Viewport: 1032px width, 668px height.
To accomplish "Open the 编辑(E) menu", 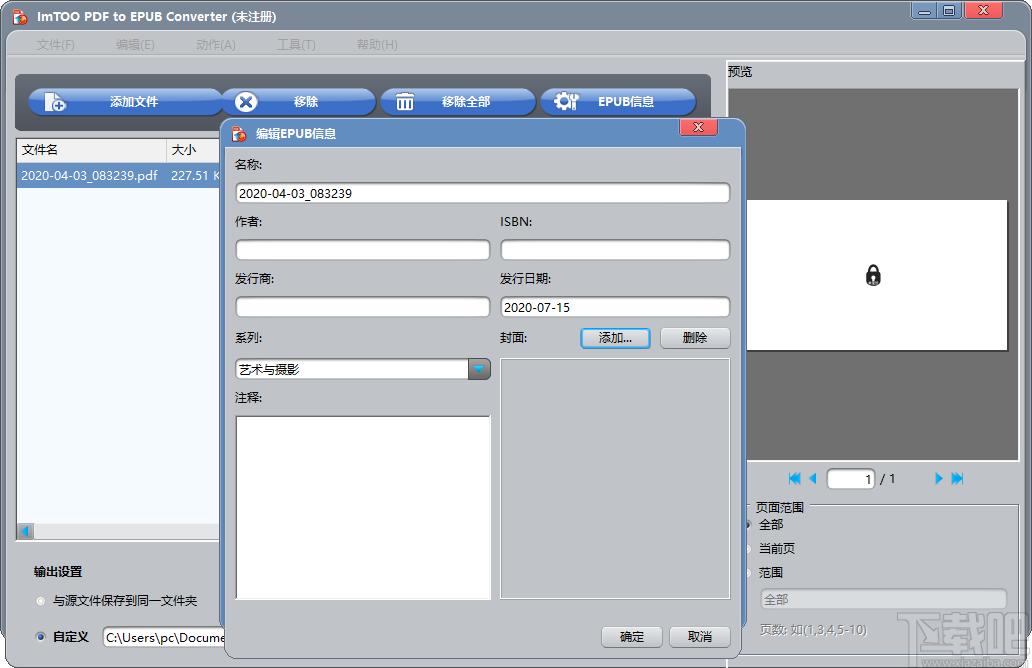I will pos(135,45).
